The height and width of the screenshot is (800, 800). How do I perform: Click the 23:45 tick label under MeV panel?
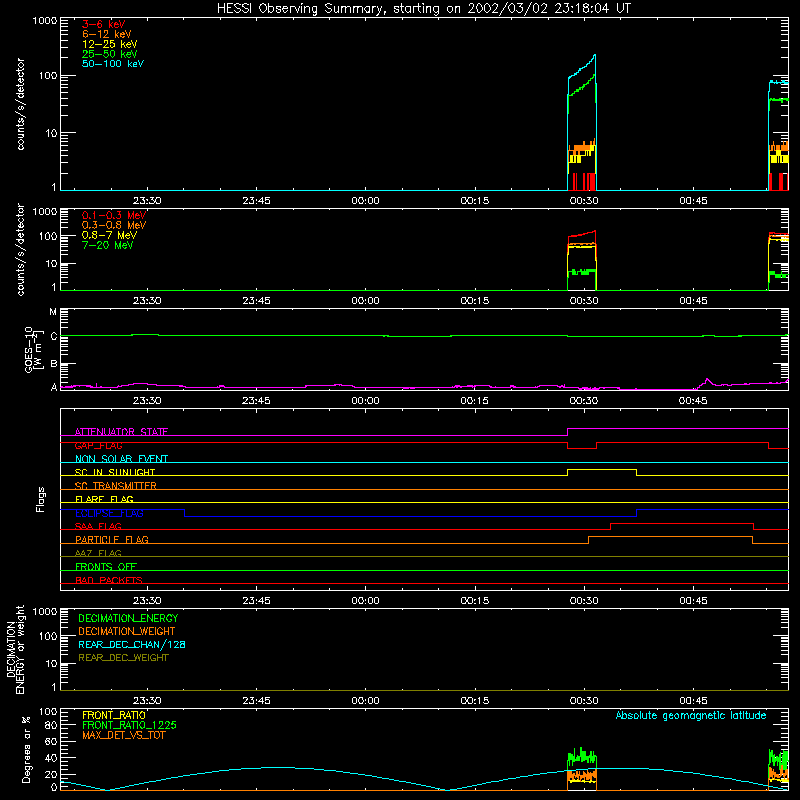point(256,301)
